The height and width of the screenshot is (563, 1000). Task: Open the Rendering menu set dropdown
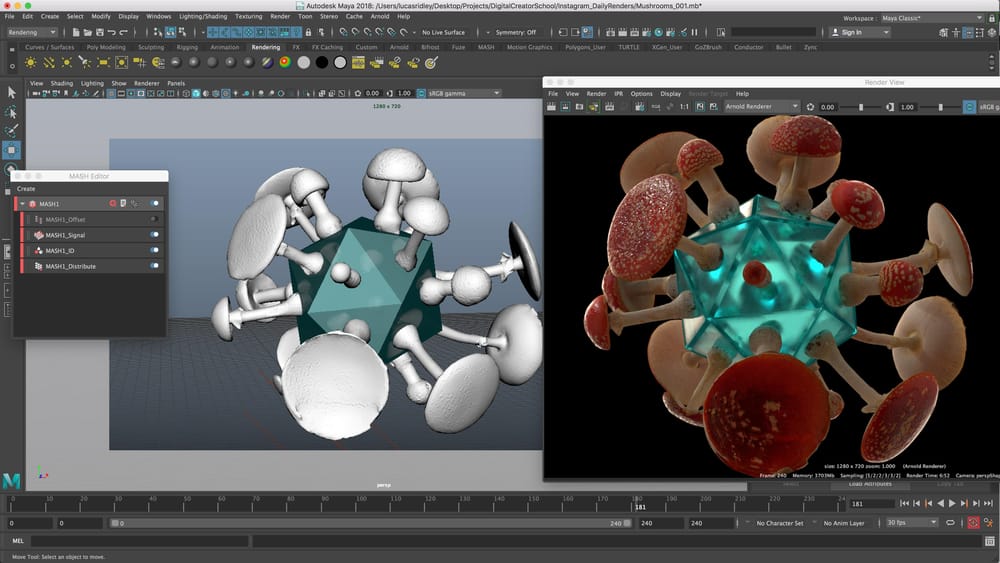pyautogui.click(x=32, y=32)
